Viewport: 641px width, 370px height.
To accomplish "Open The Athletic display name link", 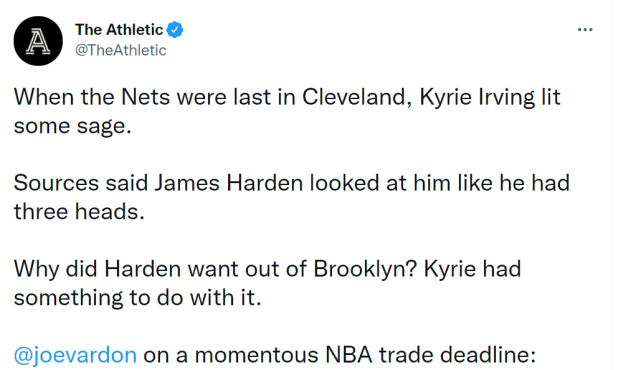I will 119,30.
